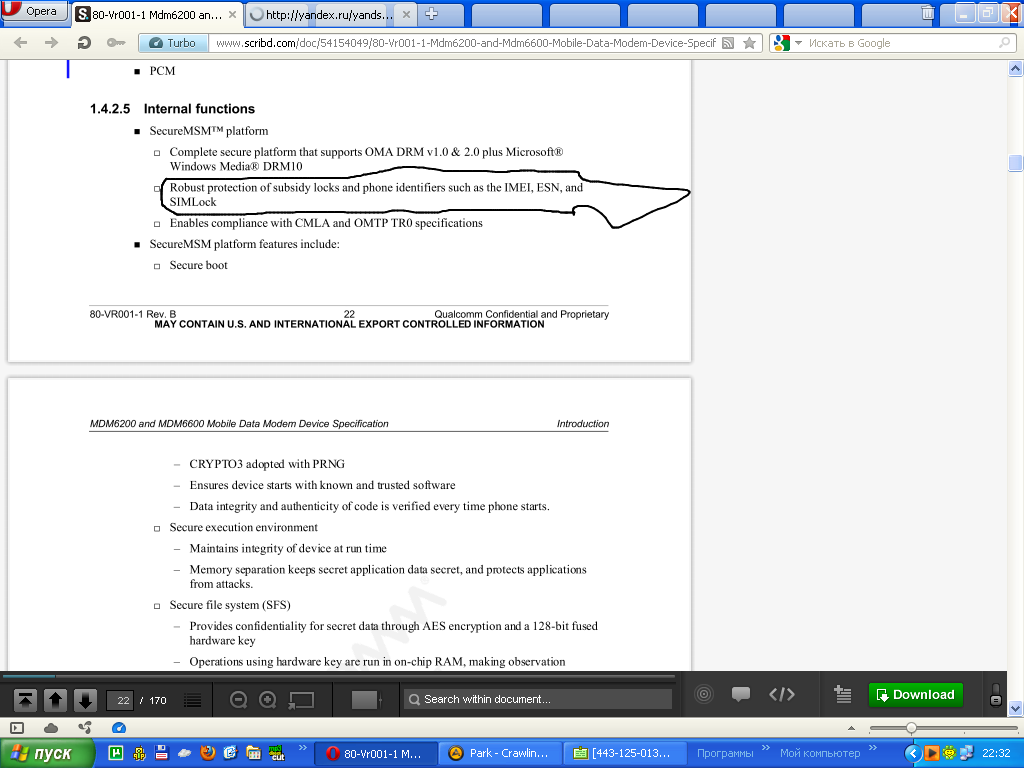
Task: Click the password manager key icon
Action: [116, 43]
